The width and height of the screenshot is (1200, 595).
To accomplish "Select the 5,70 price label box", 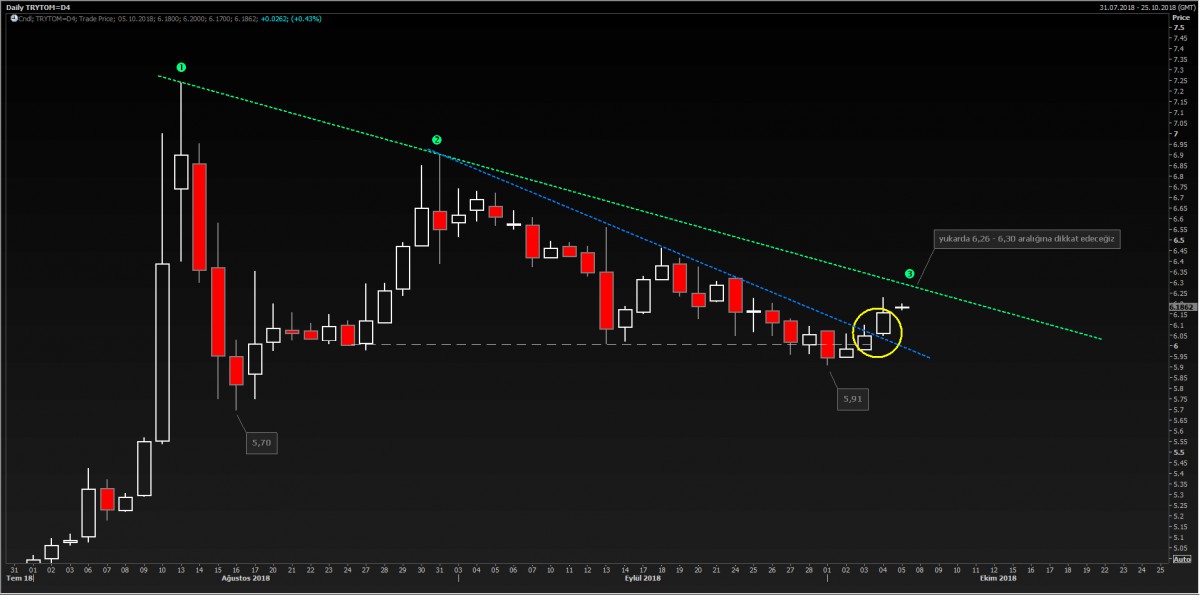I will click(261, 442).
